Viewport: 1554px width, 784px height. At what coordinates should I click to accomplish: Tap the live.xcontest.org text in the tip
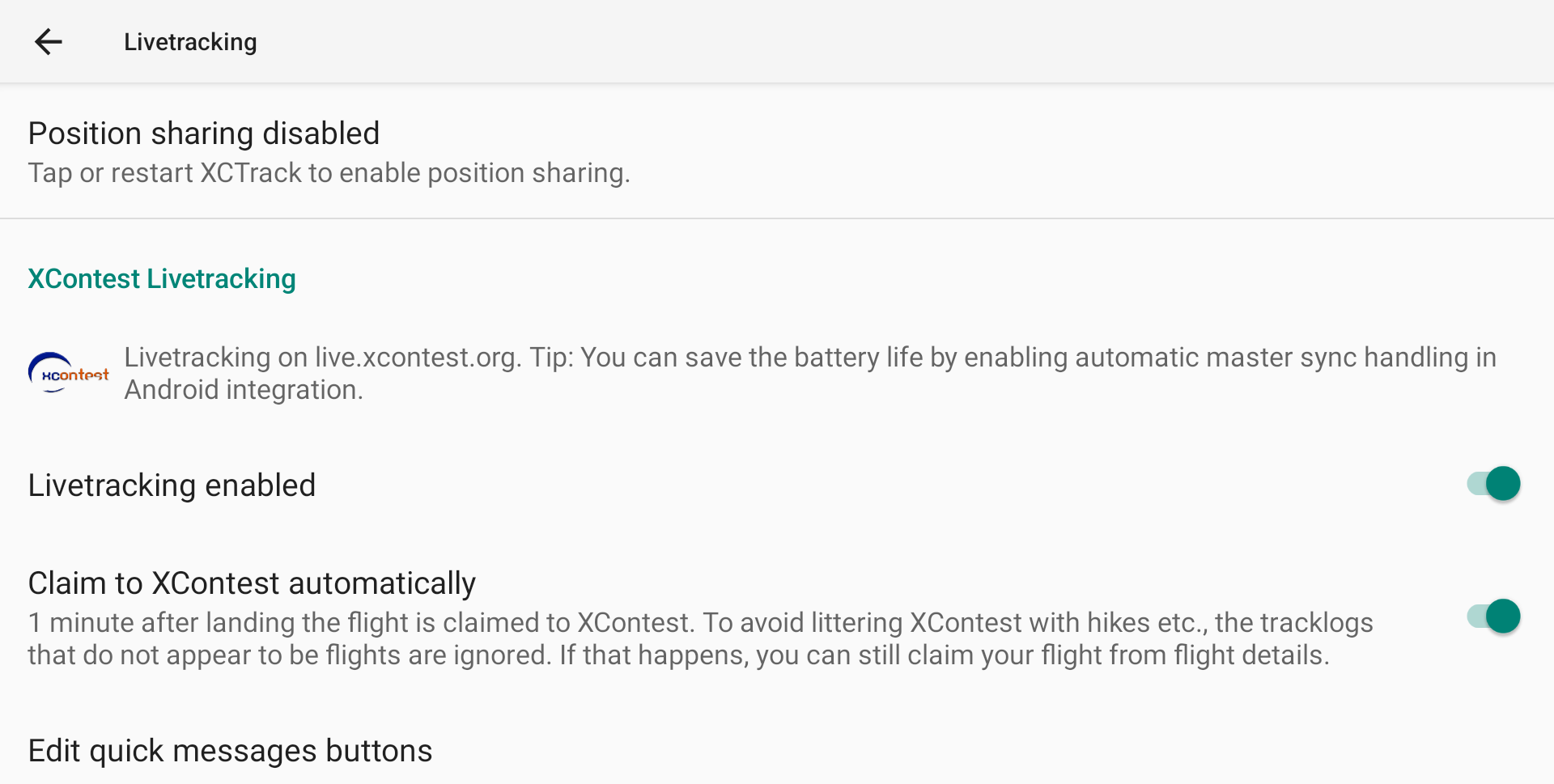tap(418, 358)
